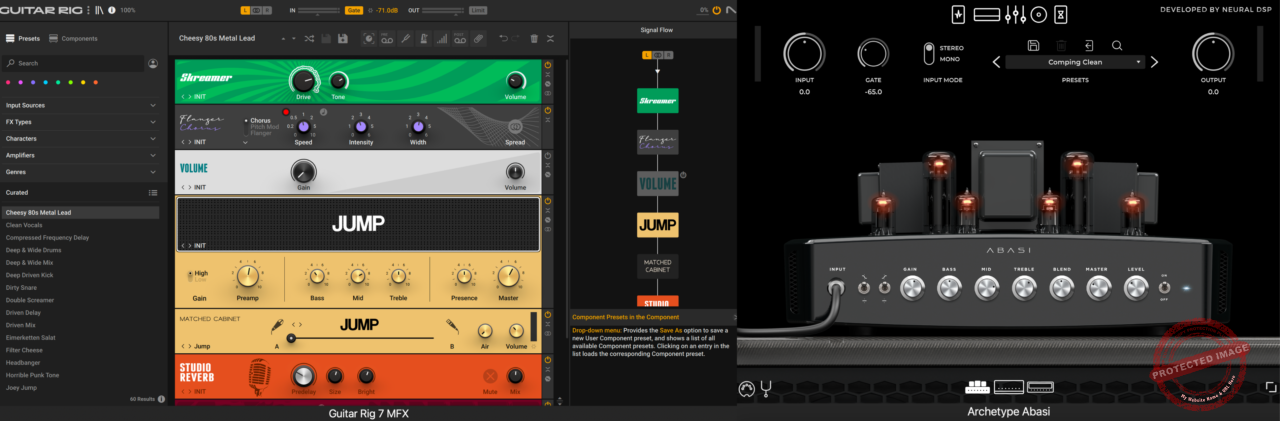Switch to the Presets tab
The height and width of the screenshot is (421, 1280).
23,38
